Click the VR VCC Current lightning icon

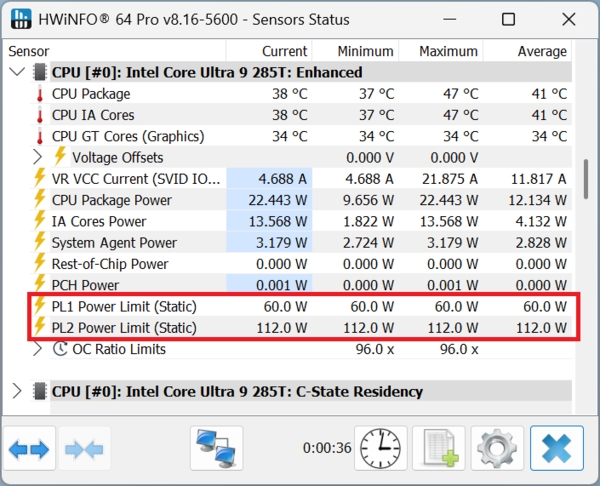click(40, 178)
